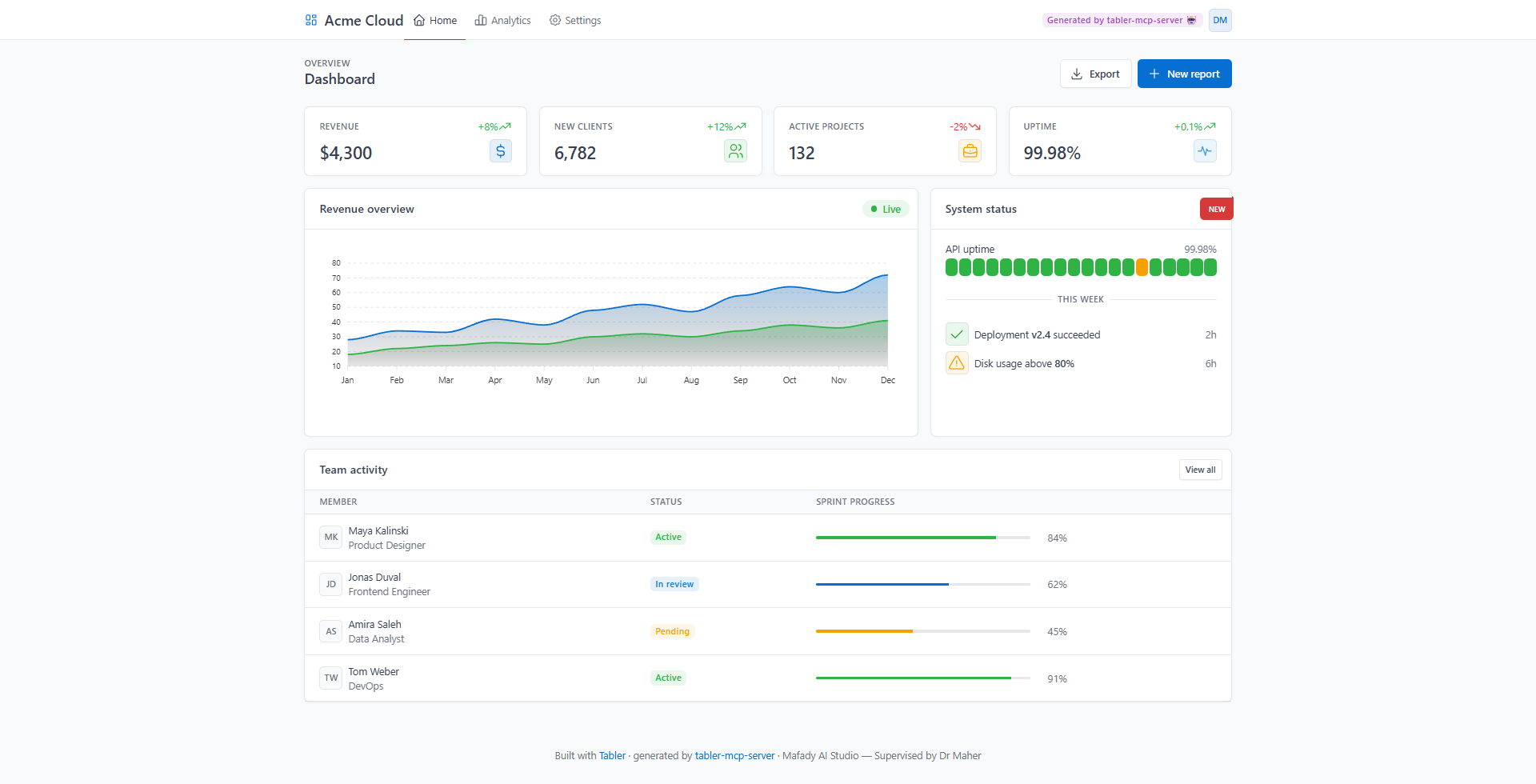This screenshot has height=784, width=1536.
Task: Click the Acme Cloud logo icon
Action: 311,20
